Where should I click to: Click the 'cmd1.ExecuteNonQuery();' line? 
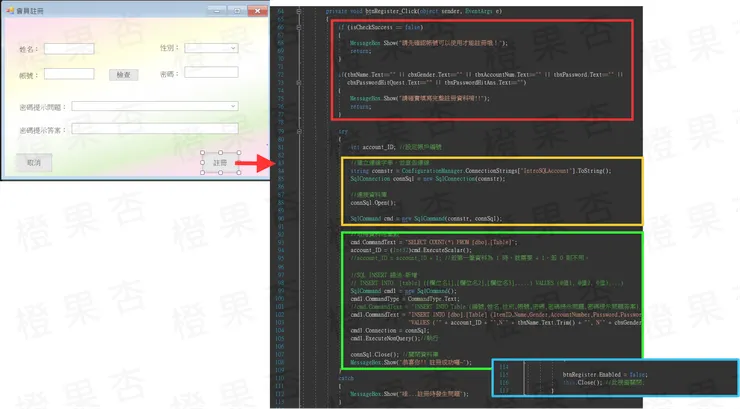tap(394, 339)
